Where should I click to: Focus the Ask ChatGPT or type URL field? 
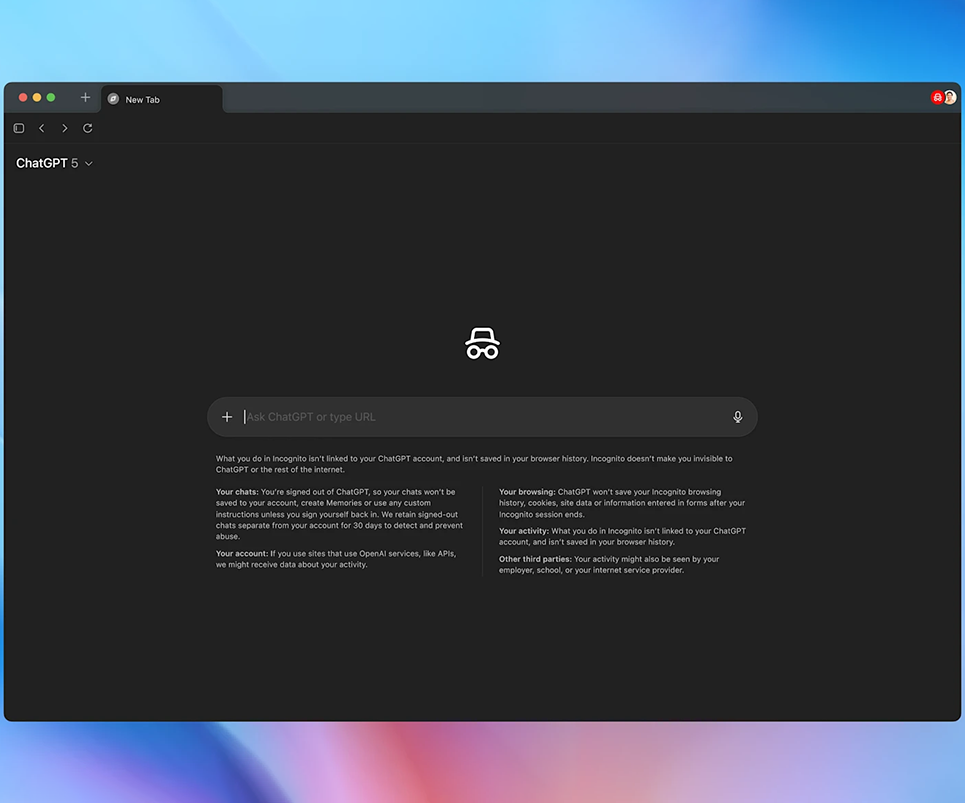click(x=480, y=417)
